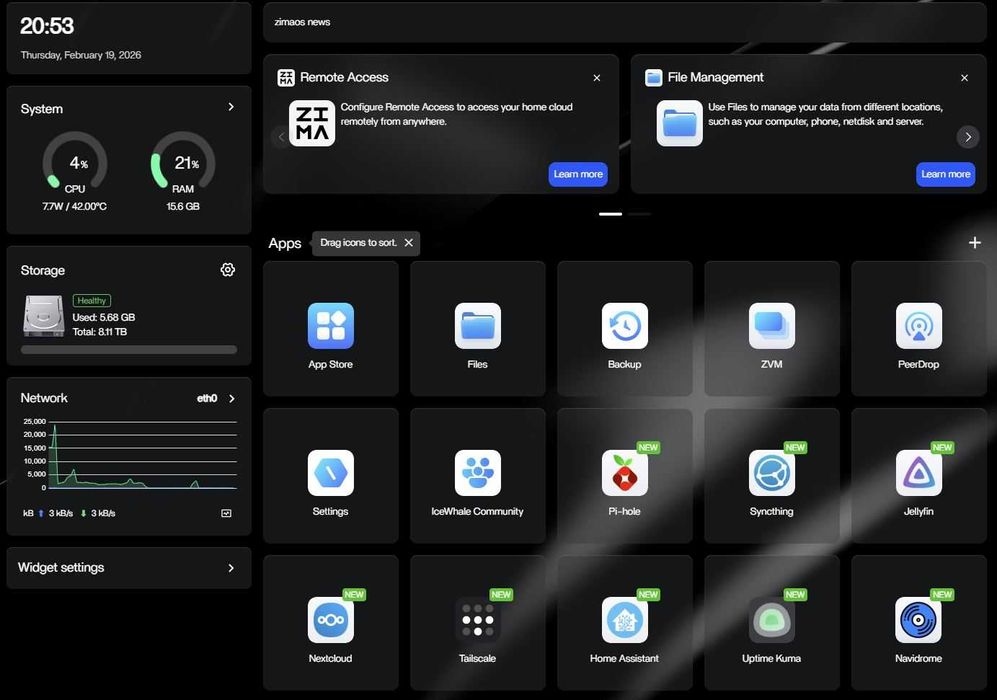Open the Files app icon
Image resolution: width=997 pixels, height=700 pixels.
[x=478, y=326]
